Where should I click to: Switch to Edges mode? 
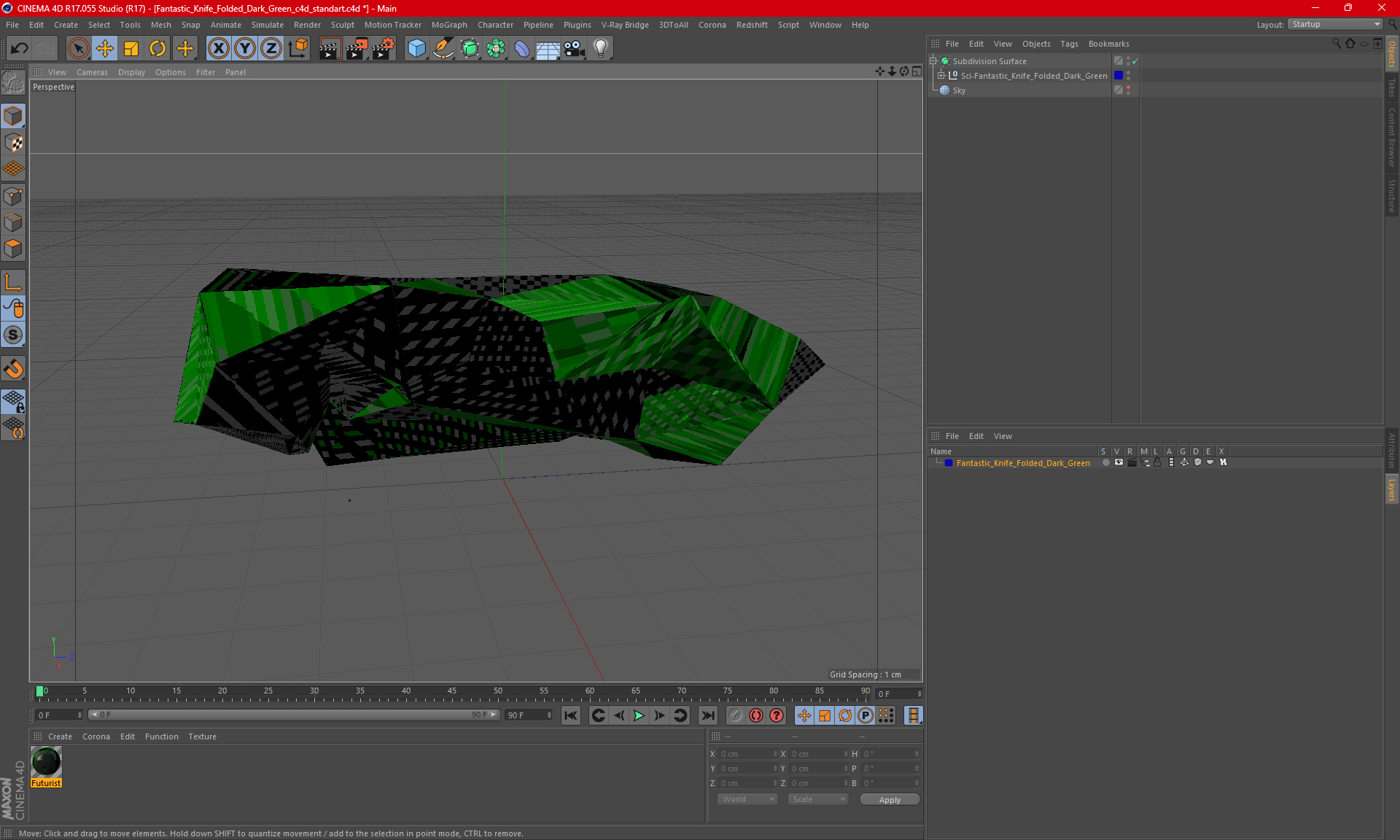pos(13,222)
